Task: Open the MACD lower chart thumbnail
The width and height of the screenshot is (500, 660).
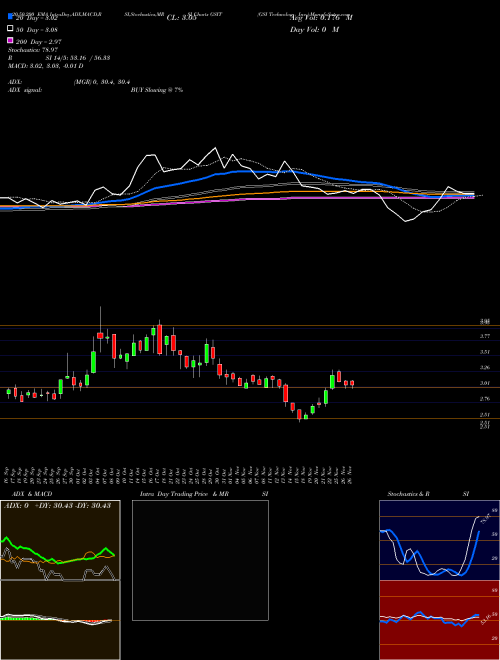Action: pos(60,620)
